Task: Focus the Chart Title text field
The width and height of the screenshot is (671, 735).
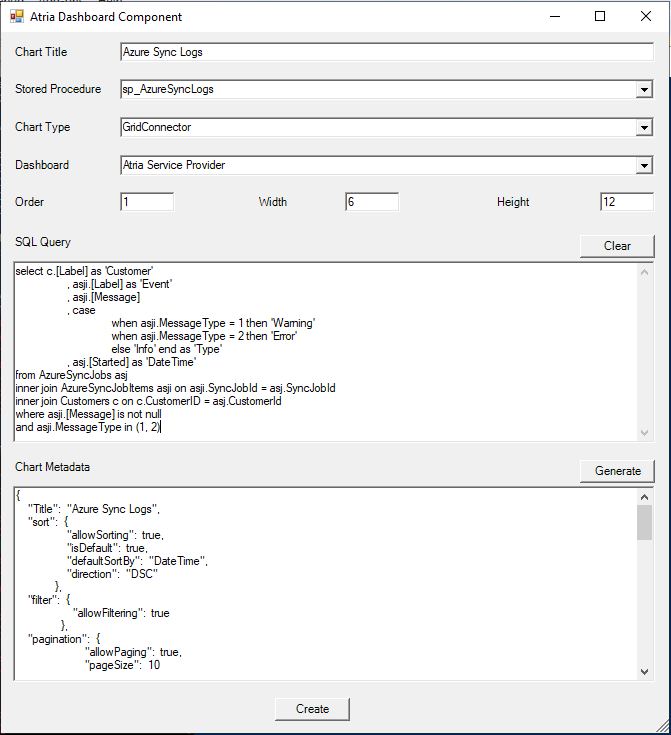Action: point(387,52)
